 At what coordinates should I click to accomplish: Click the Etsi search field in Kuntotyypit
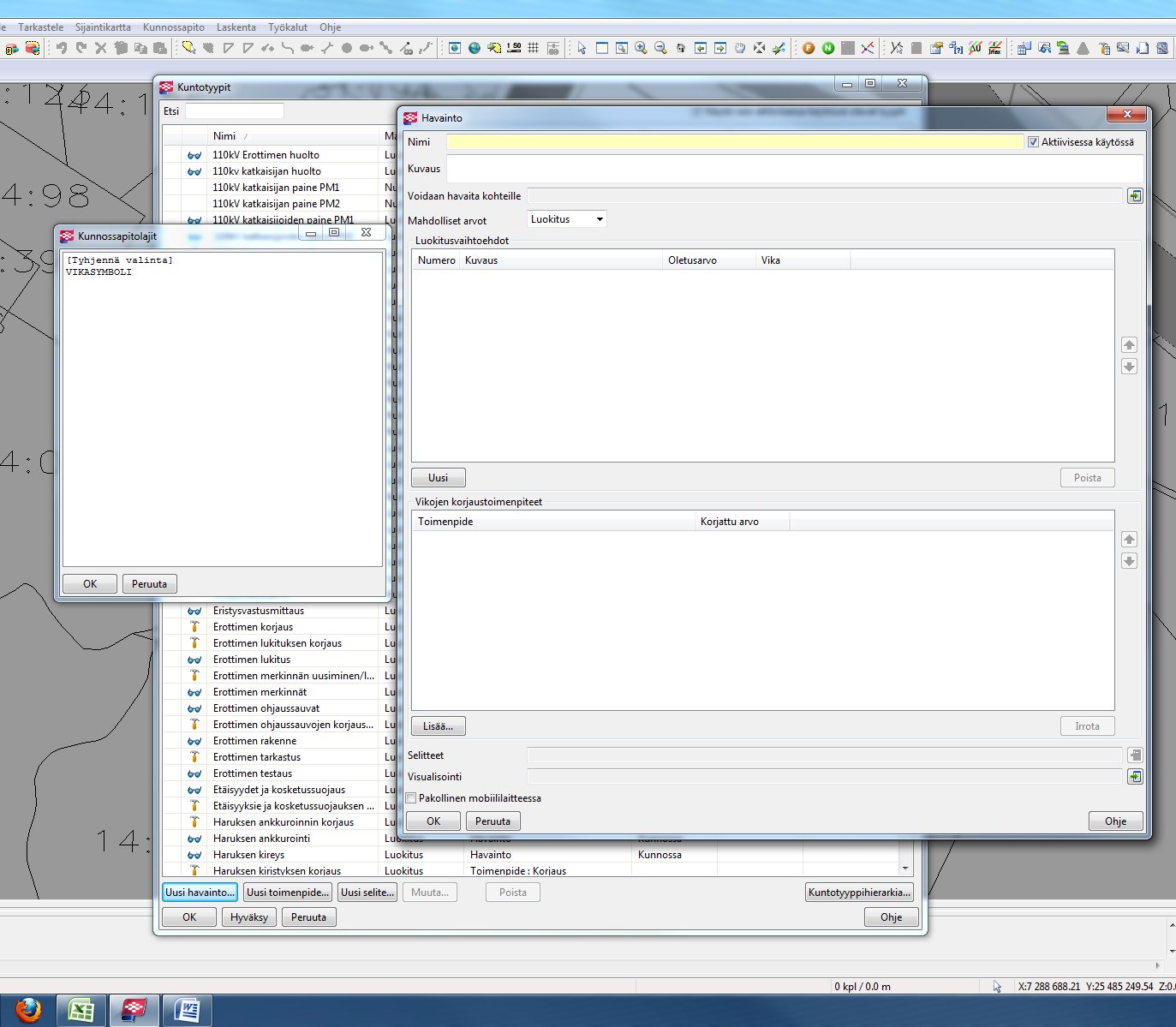click(x=235, y=111)
